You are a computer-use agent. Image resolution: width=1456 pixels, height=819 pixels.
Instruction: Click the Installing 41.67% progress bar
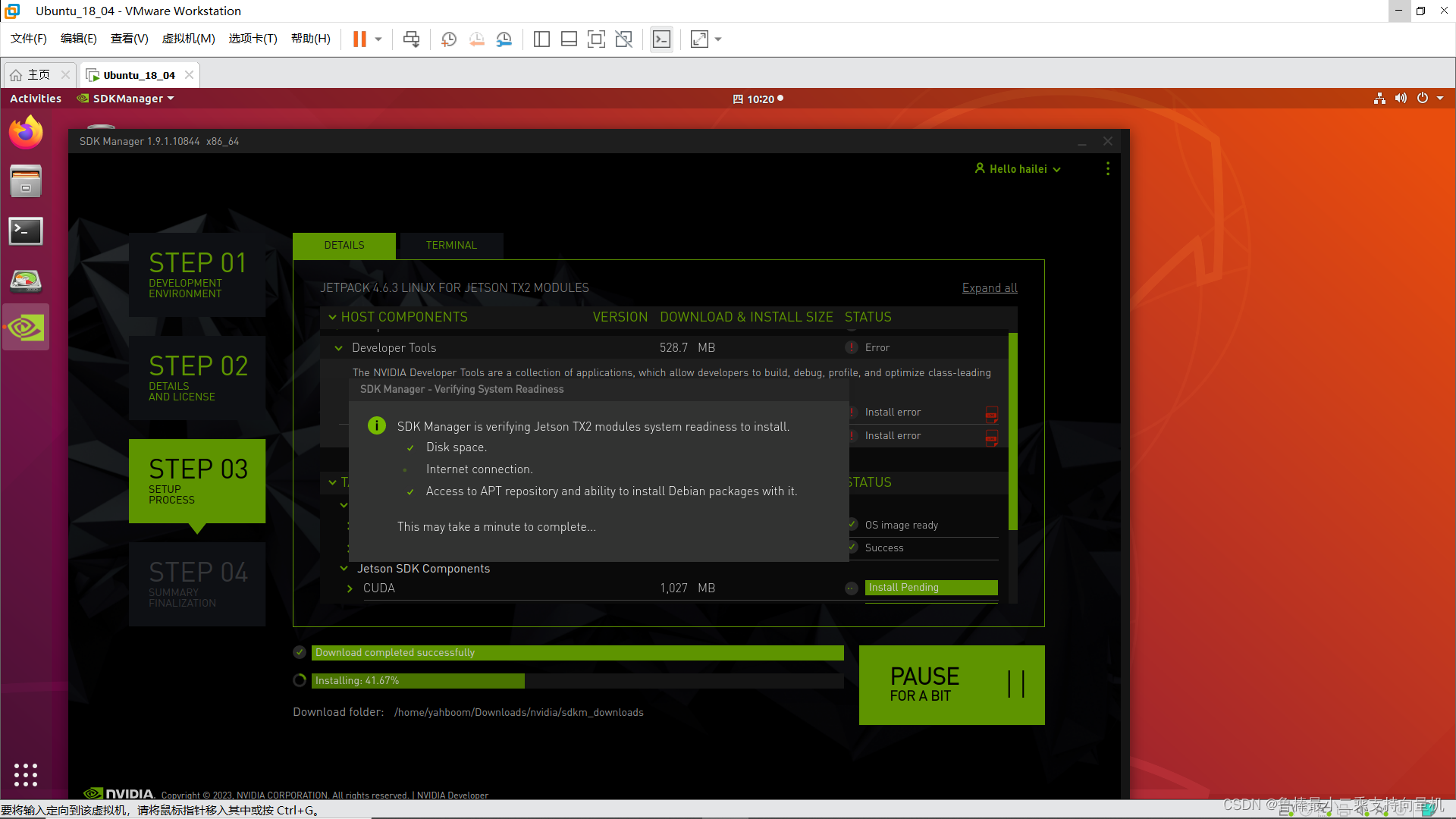tap(578, 681)
